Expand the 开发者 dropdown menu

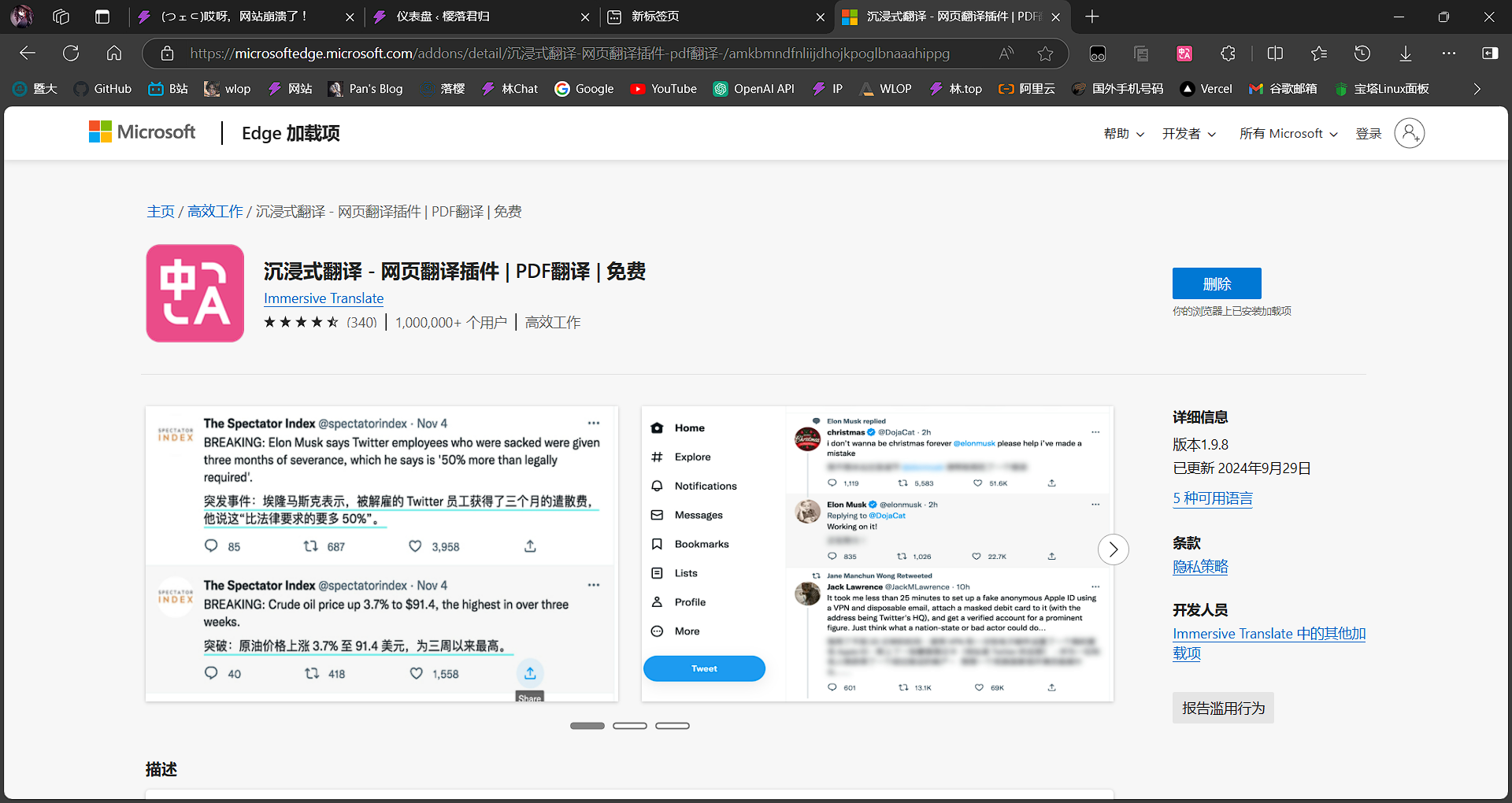pos(1189,134)
